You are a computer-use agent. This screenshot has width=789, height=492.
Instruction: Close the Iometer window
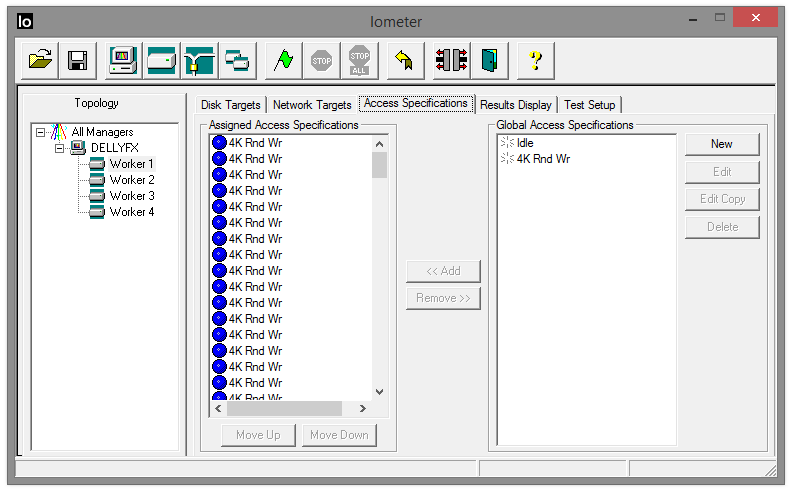click(x=756, y=18)
